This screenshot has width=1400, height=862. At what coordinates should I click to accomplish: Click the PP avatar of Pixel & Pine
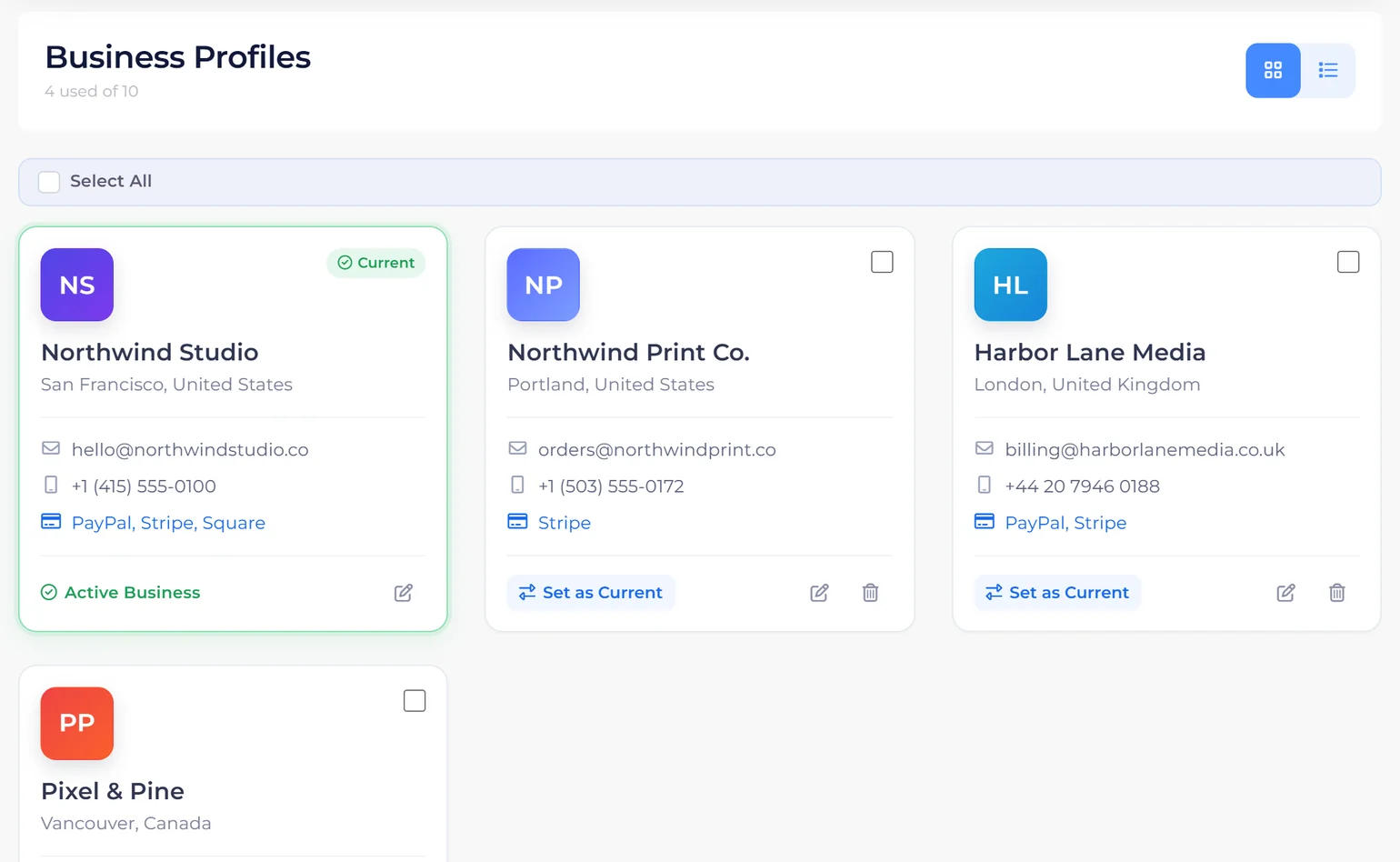[x=77, y=724]
